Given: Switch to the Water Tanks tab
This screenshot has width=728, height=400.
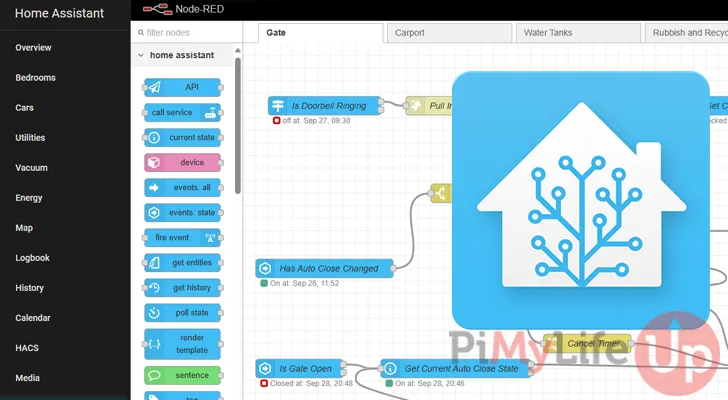Looking at the screenshot, I should (578, 32).
